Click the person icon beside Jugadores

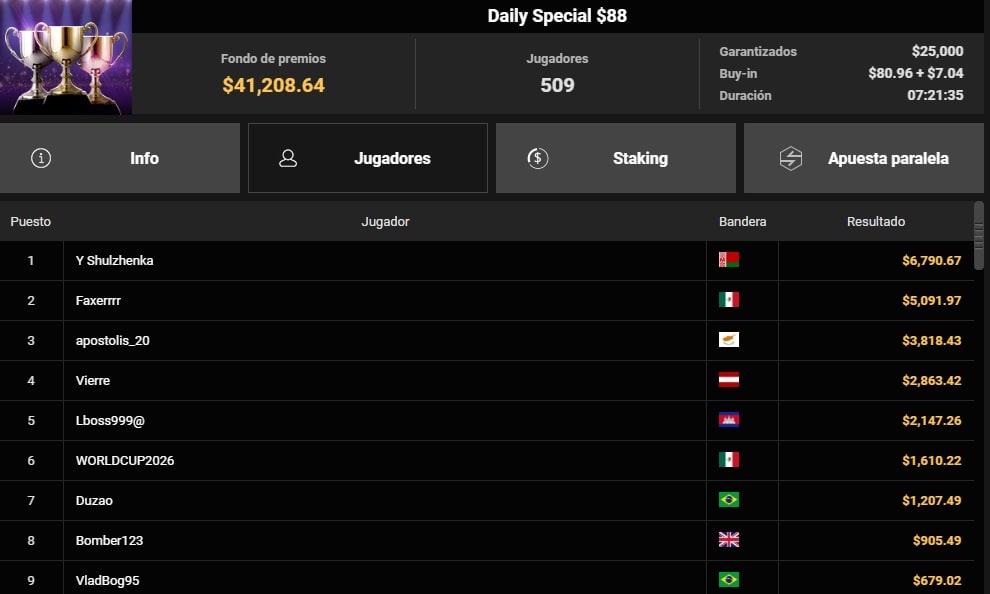(288, 157)
